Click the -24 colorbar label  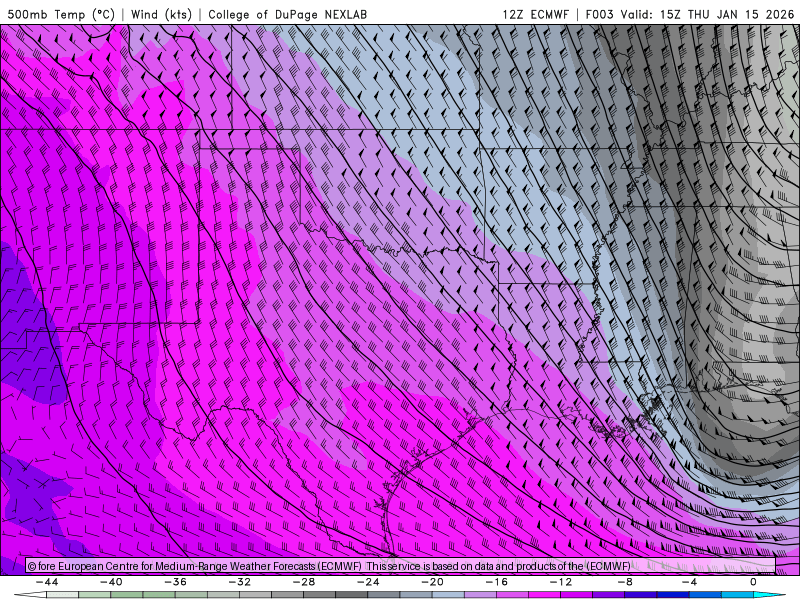pyautogui.click(x=368, y=582)
